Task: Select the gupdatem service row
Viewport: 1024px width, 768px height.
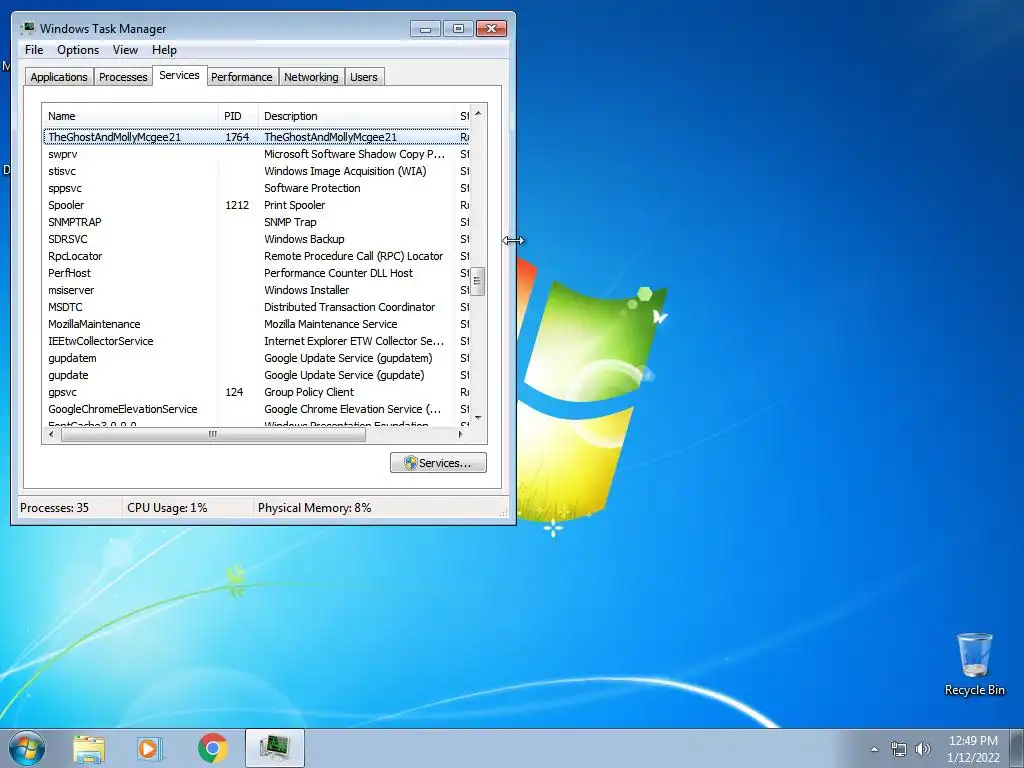Action: pyautogui.click(x=256, y=358)
